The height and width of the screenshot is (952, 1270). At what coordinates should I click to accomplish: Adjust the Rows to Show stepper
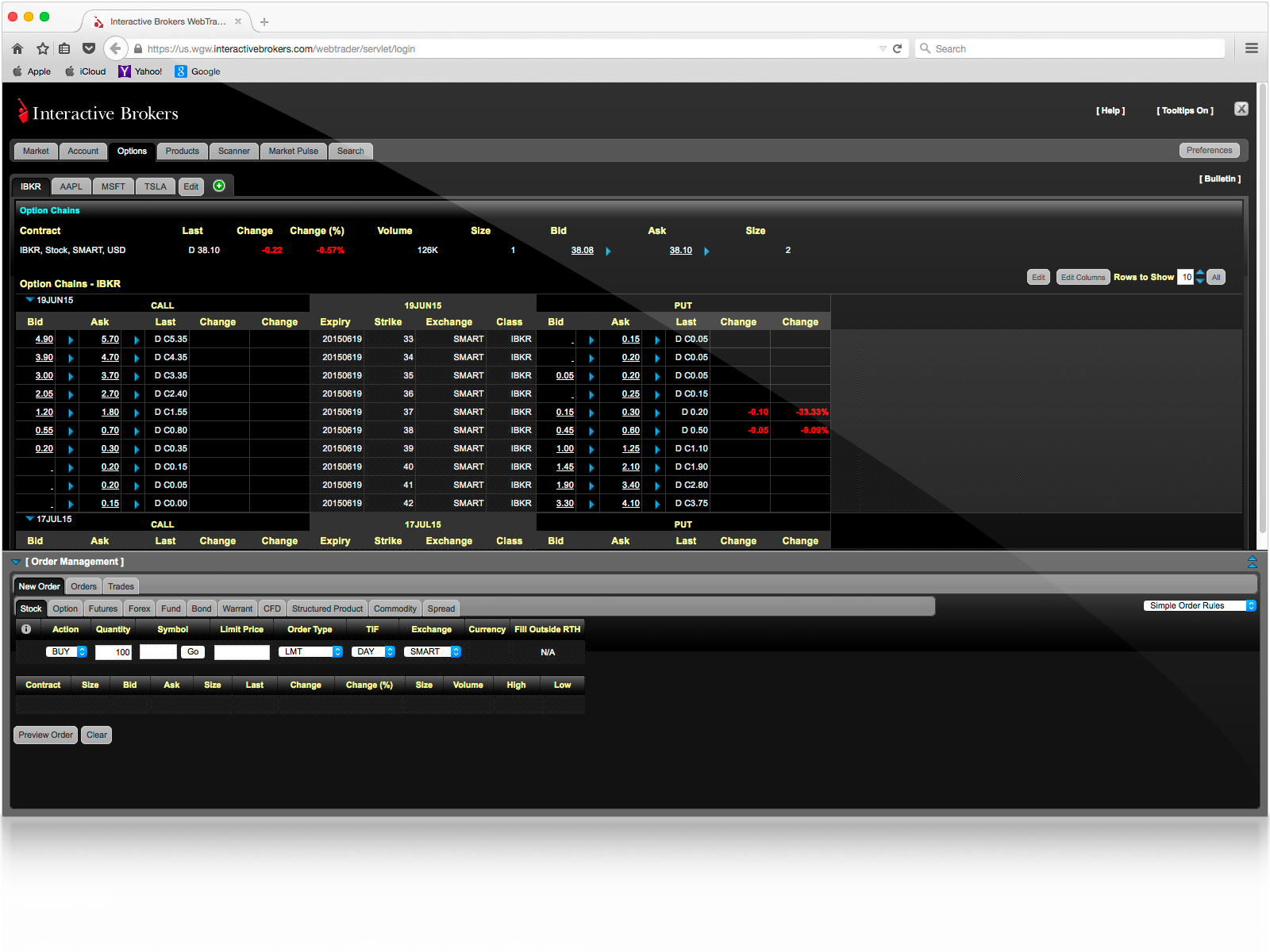click(1199, 277)
